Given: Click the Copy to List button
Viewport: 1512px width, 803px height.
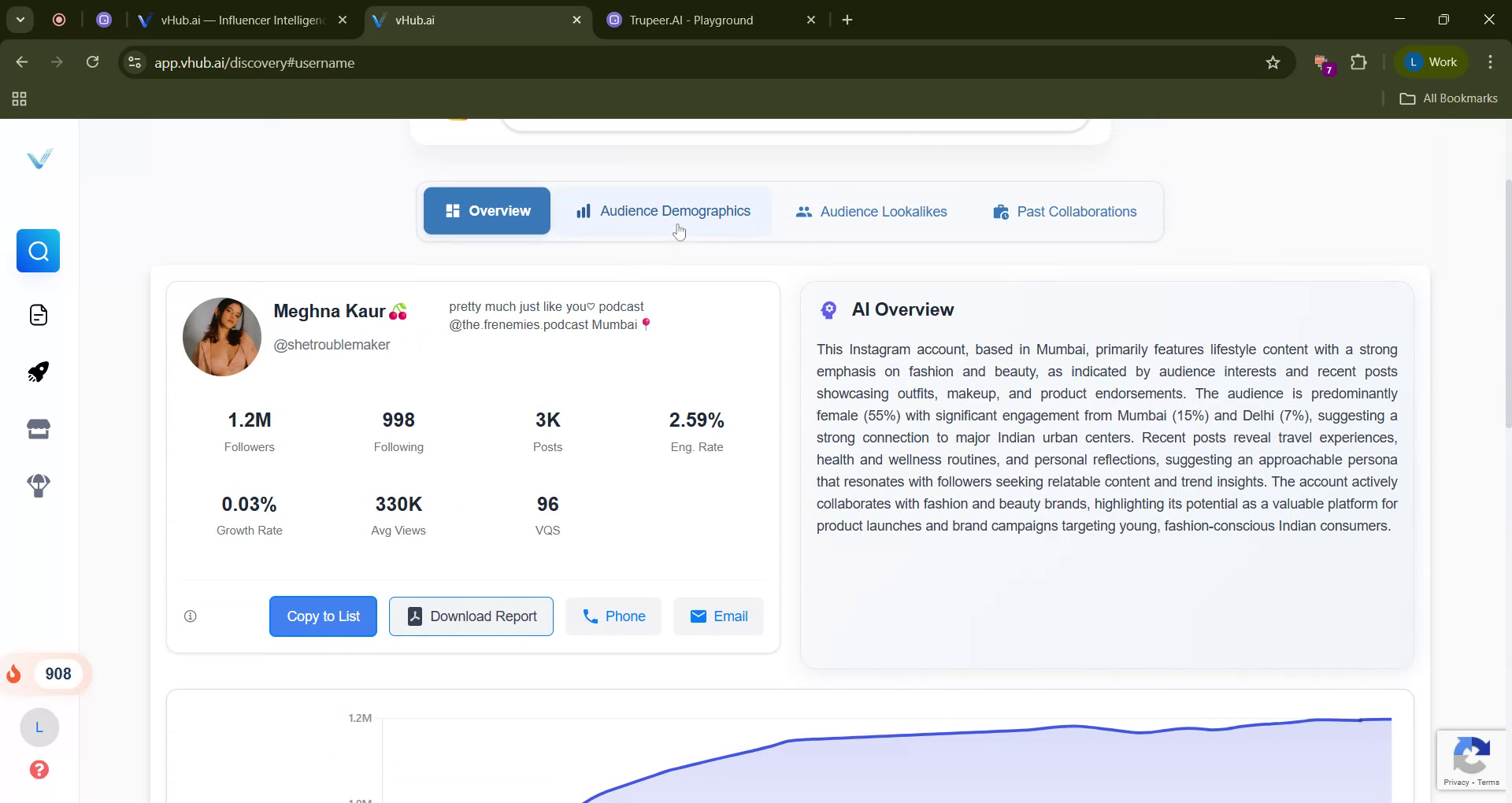Looking at the screenshot, I should tap(322, 616).
